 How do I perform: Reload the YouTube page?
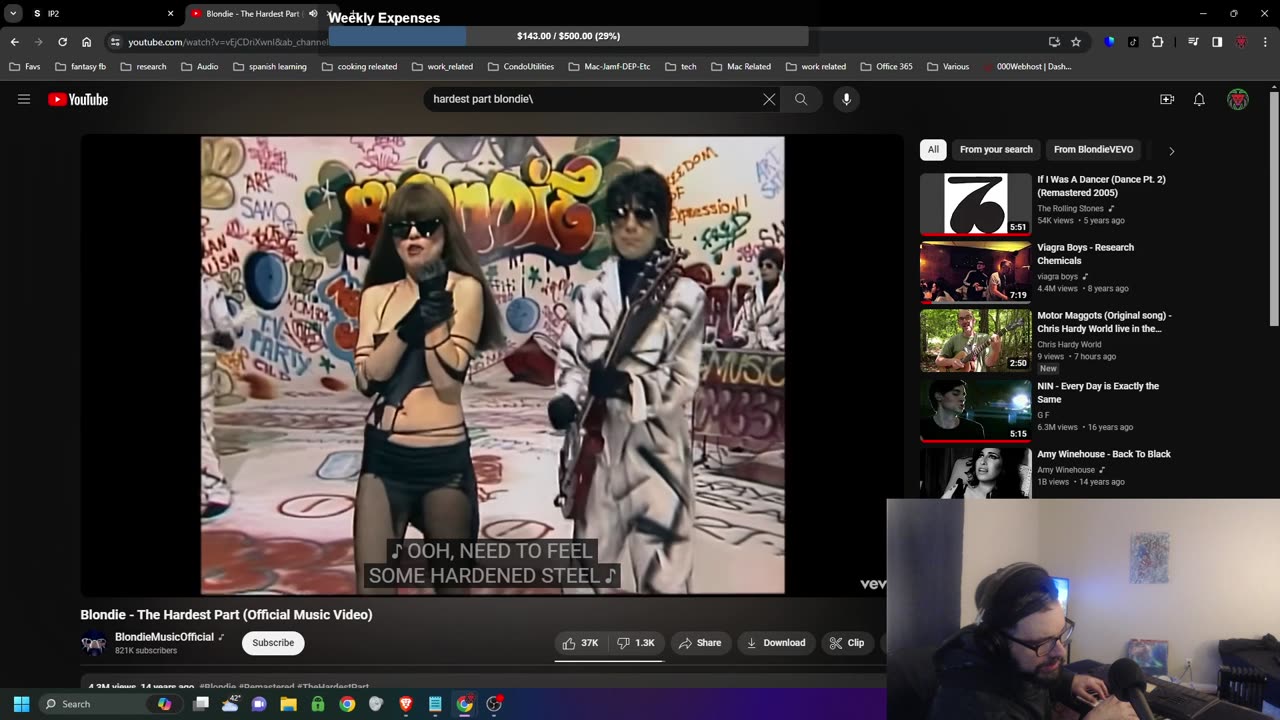(62, 42)
